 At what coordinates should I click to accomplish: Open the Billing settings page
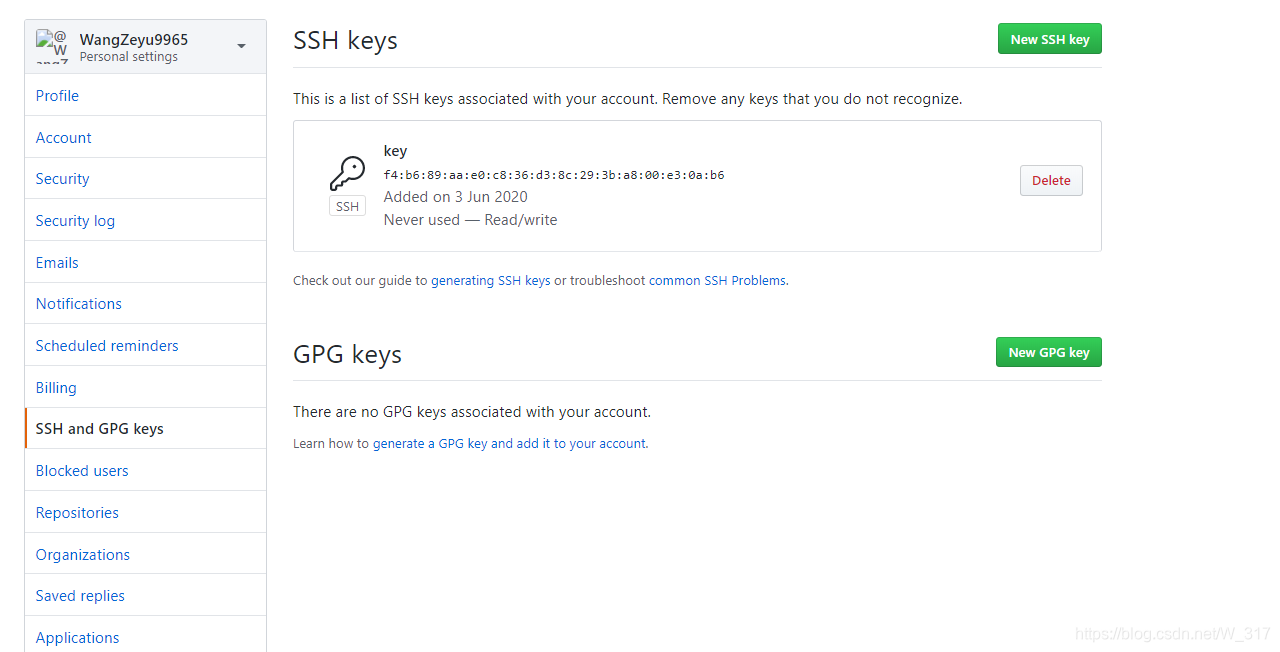[56, 387]
